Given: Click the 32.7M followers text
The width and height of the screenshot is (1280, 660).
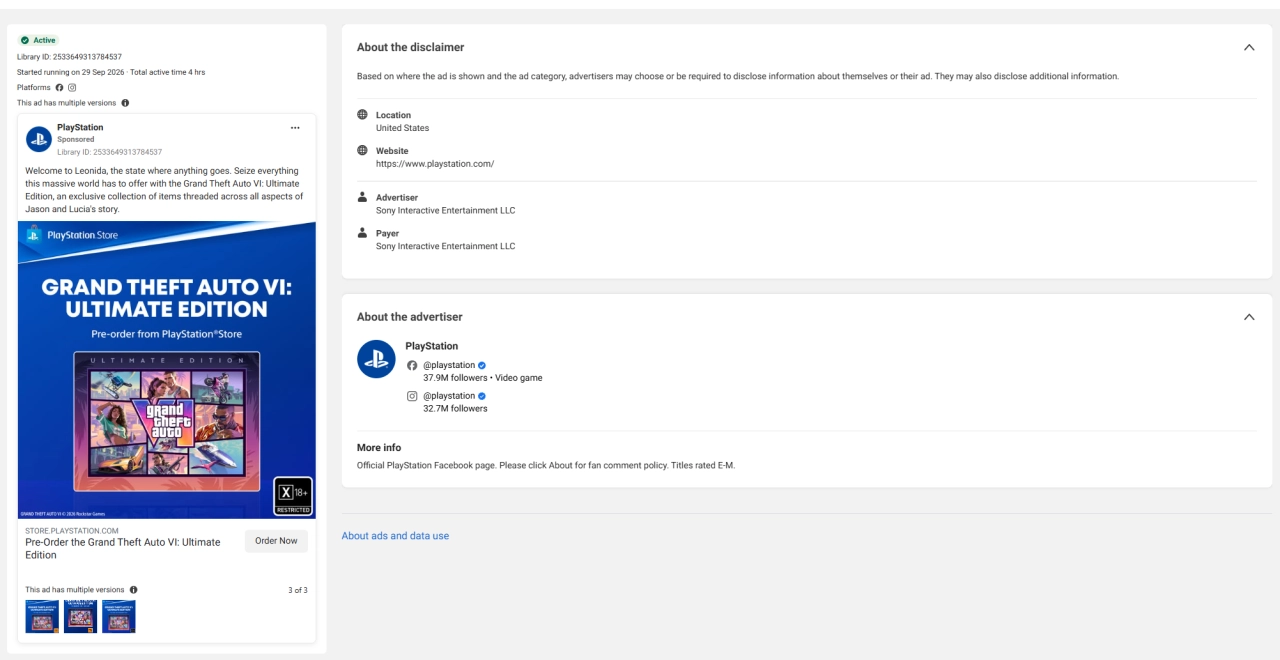Looking at the screenshot, I should (x=455, y=408).
